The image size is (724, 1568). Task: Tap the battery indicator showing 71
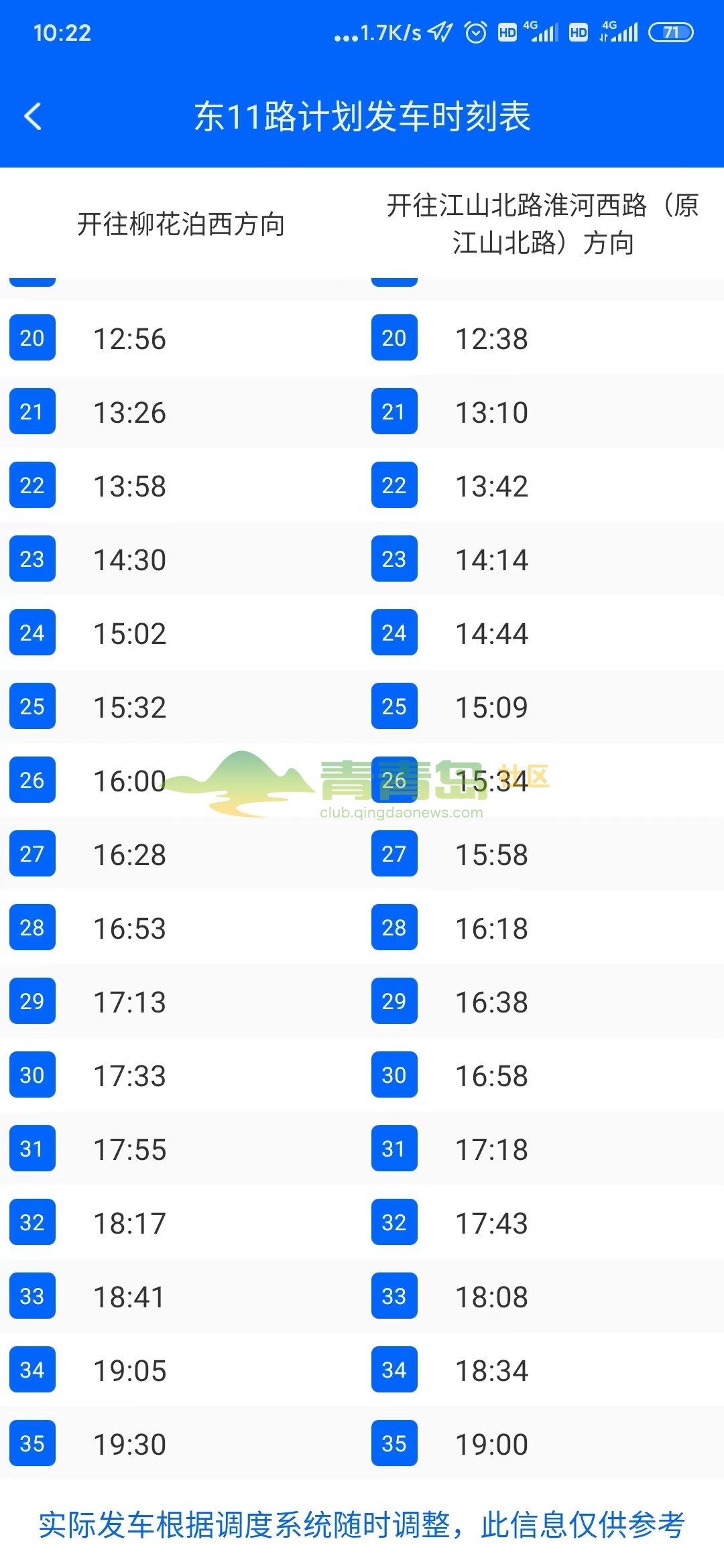670,32
